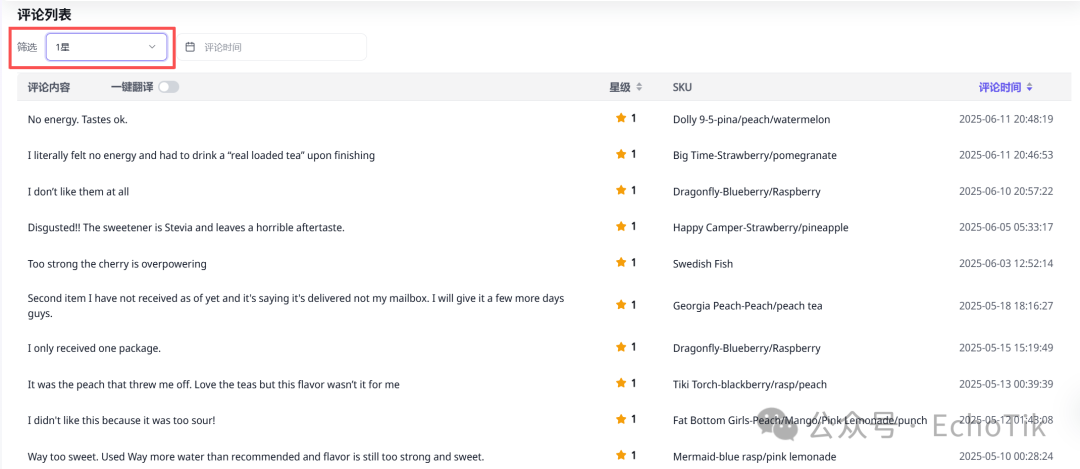Screen dimensions: 1080x469
Task: Click the star icon on the Swedish Fish review
Action: coord(621,262)
